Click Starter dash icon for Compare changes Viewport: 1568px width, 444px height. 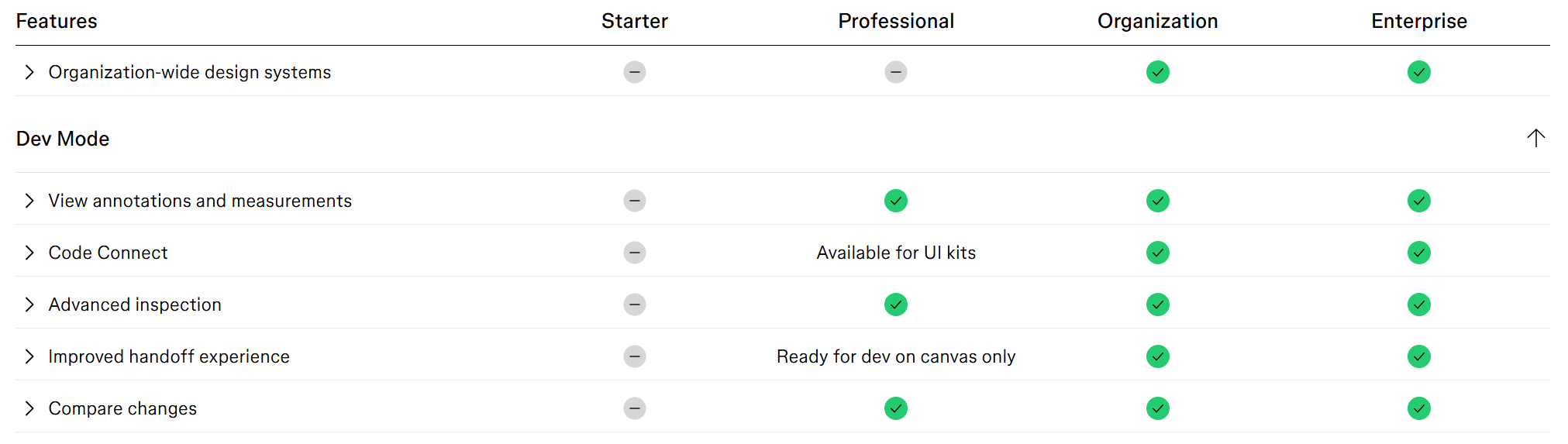click(634, 408)
